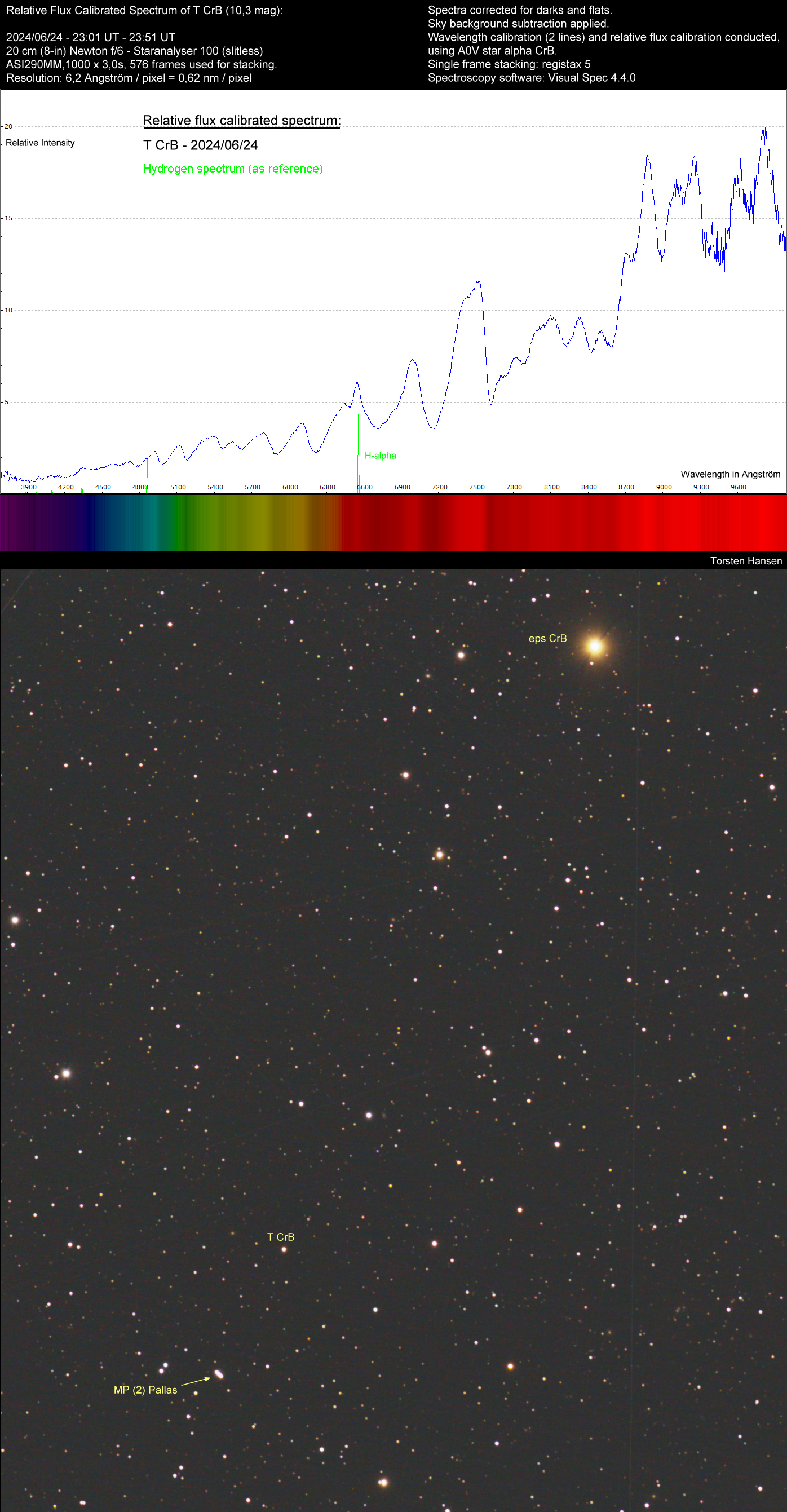Click the wavelength tick "5700"
This screenshot has width=787, height=1512.
pos(253,488)
